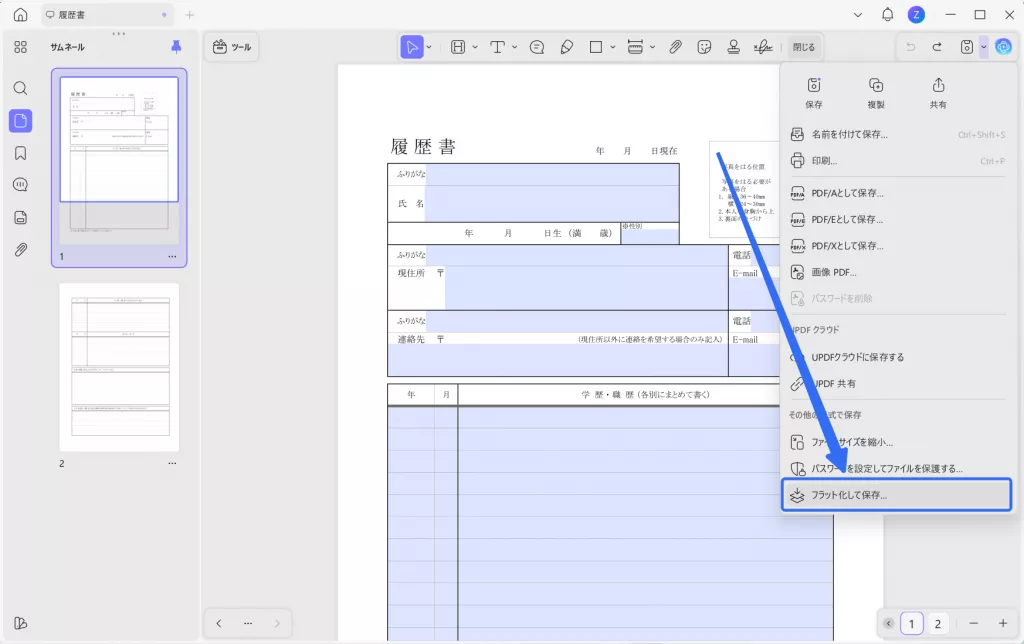This screenshot has height=644, width=1024.
Task: Toggle the pin on thumbnail panel
Action: coord(177,47)
